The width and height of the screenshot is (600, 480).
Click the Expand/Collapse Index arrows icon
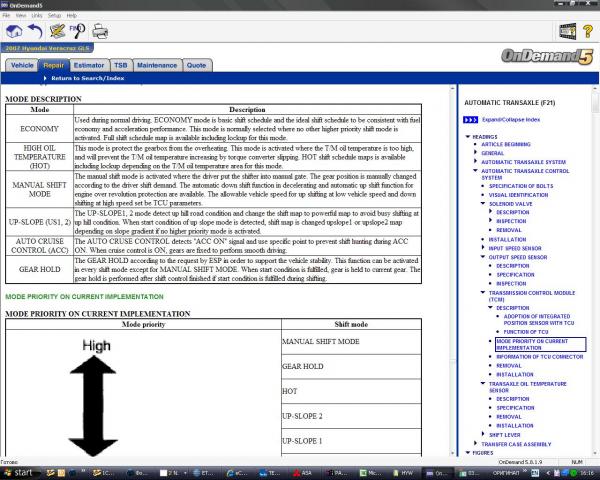(x=470, y=120)
